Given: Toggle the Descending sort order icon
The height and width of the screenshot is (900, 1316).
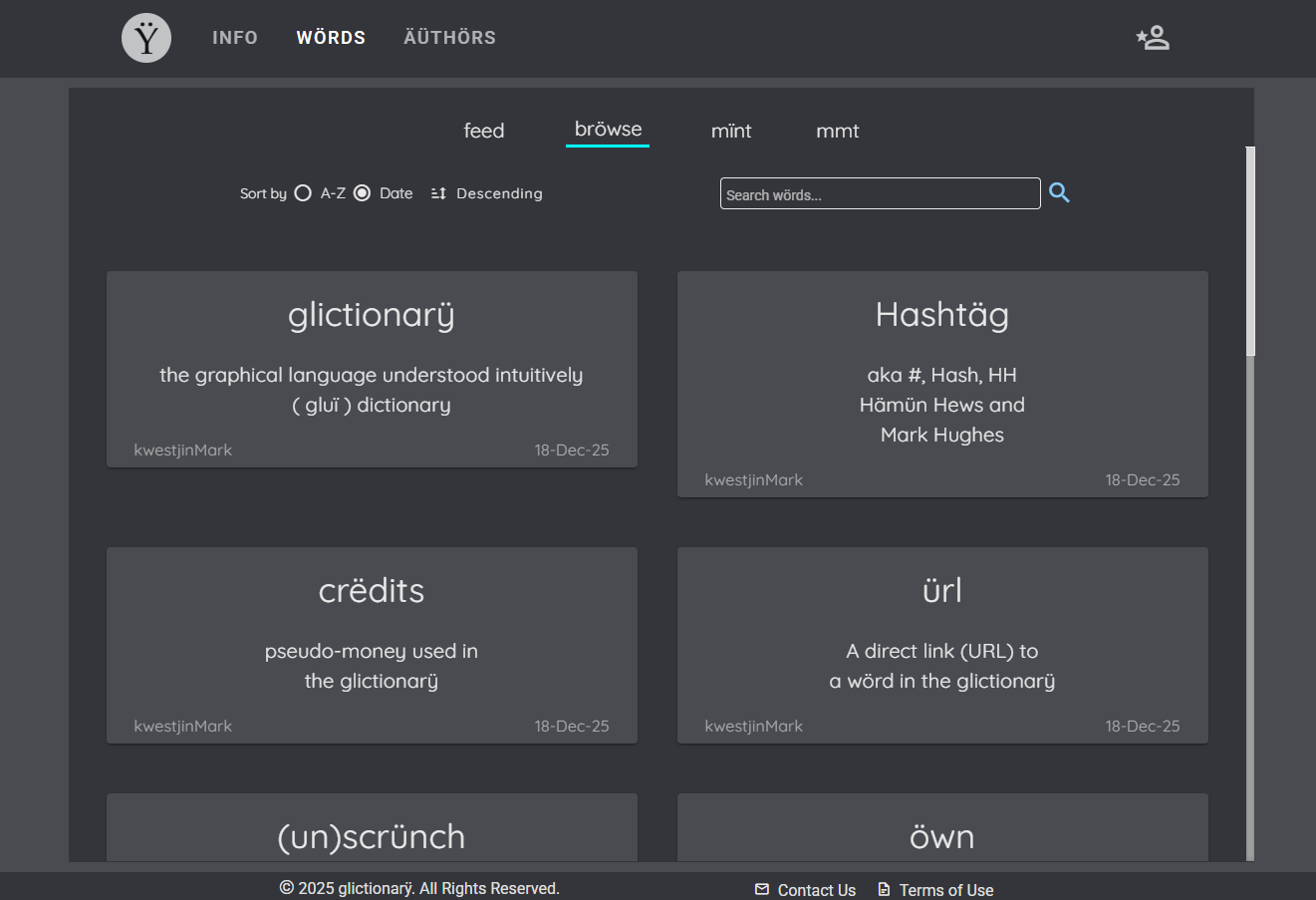Looking at the screenshot, I should 438,193.
